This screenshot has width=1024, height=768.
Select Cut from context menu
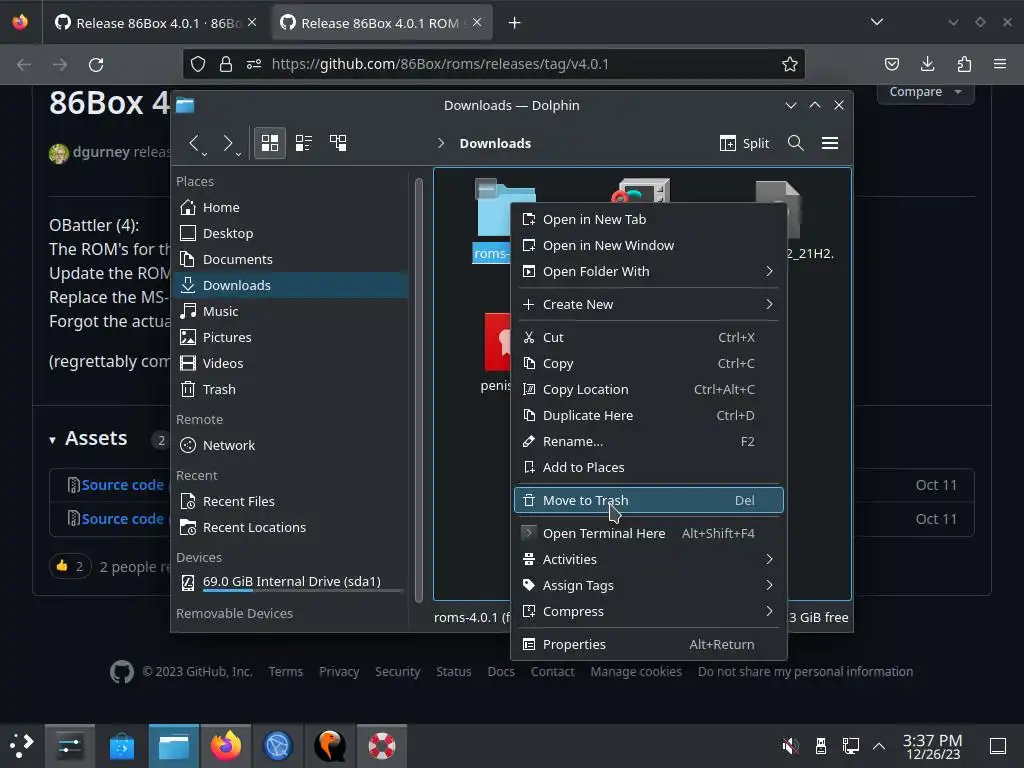tap(648, 338)
